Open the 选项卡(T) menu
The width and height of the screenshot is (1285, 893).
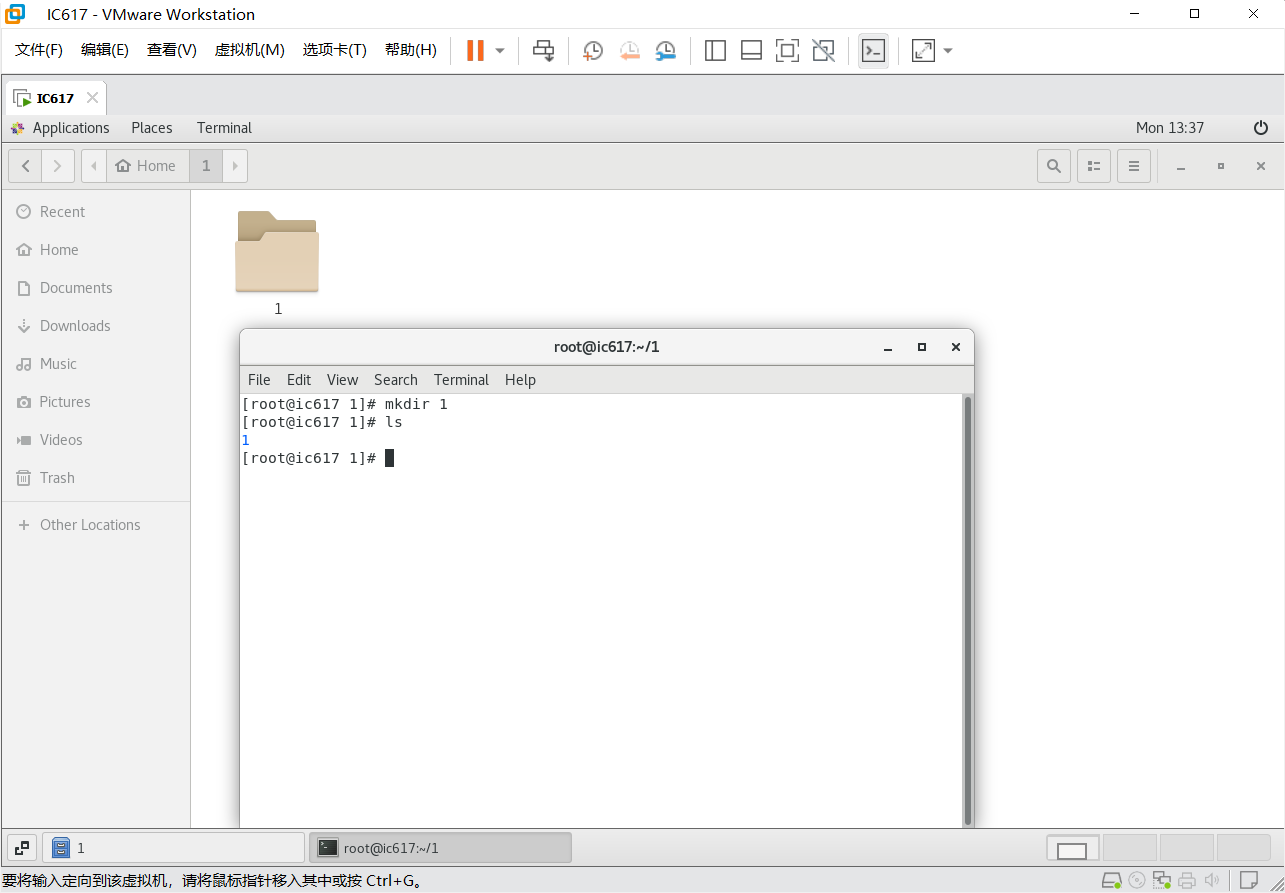point(335,50)
